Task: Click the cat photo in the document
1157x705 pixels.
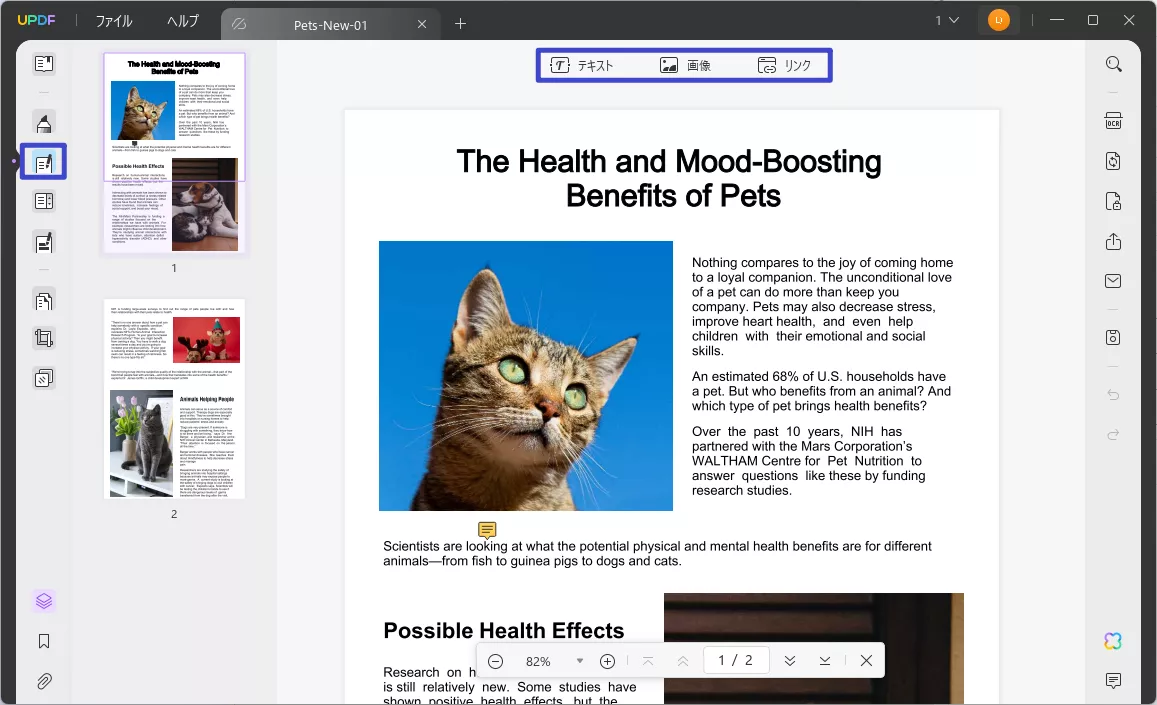Action: tap(526, 376)
